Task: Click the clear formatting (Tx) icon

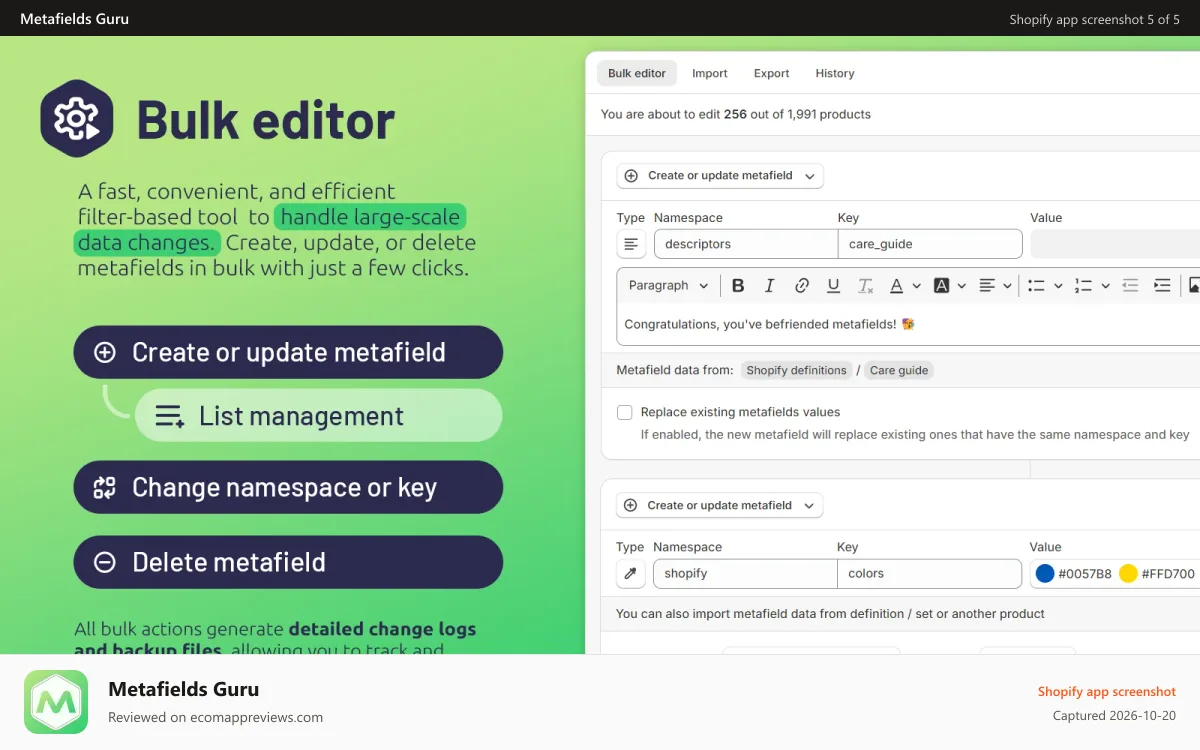Action: pyautogui.click(x=866, y=286)
